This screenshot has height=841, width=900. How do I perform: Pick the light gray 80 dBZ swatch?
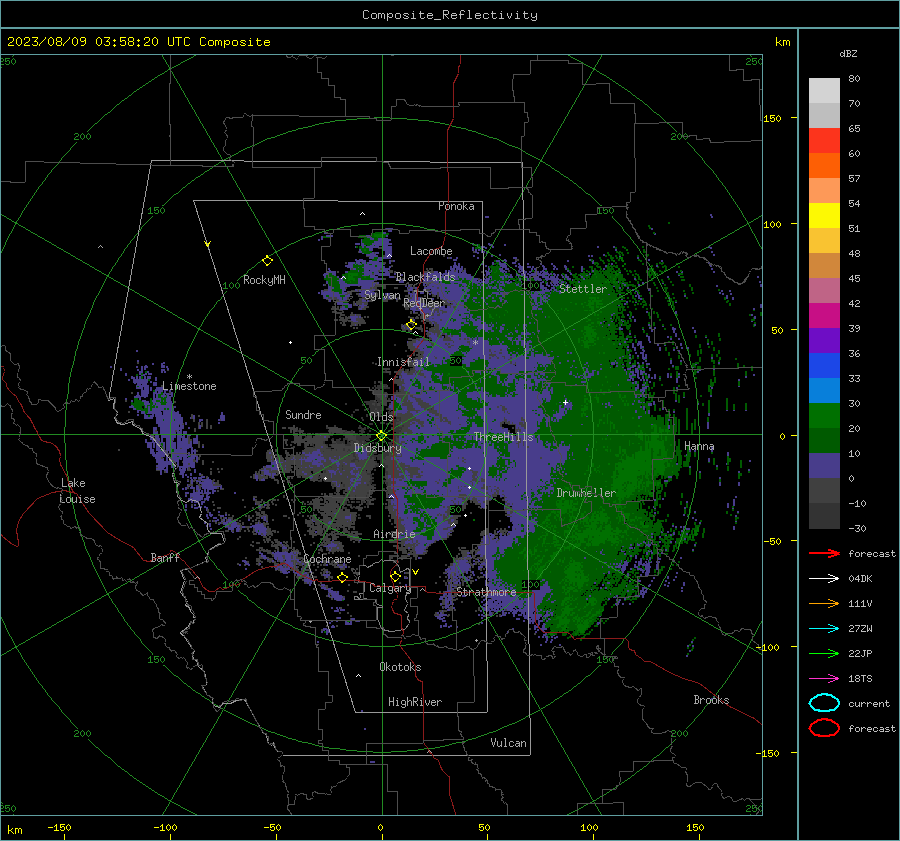pyautogui.click(x=824, y=90)
